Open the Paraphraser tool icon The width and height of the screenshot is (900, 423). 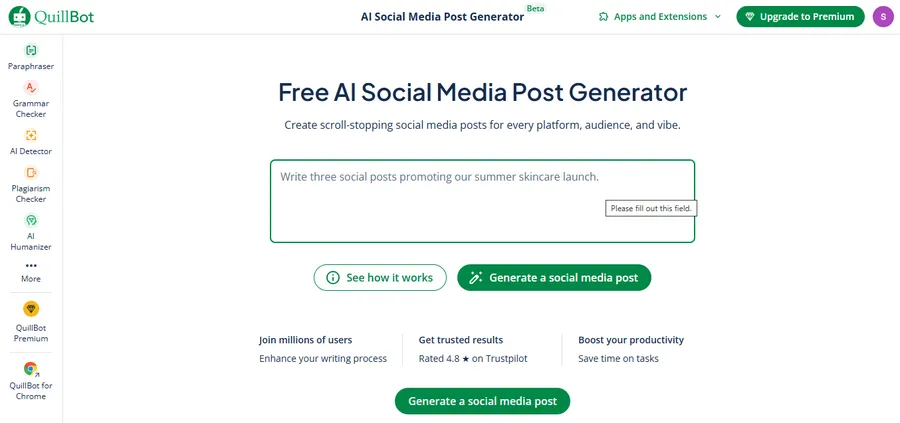[31, 50]
